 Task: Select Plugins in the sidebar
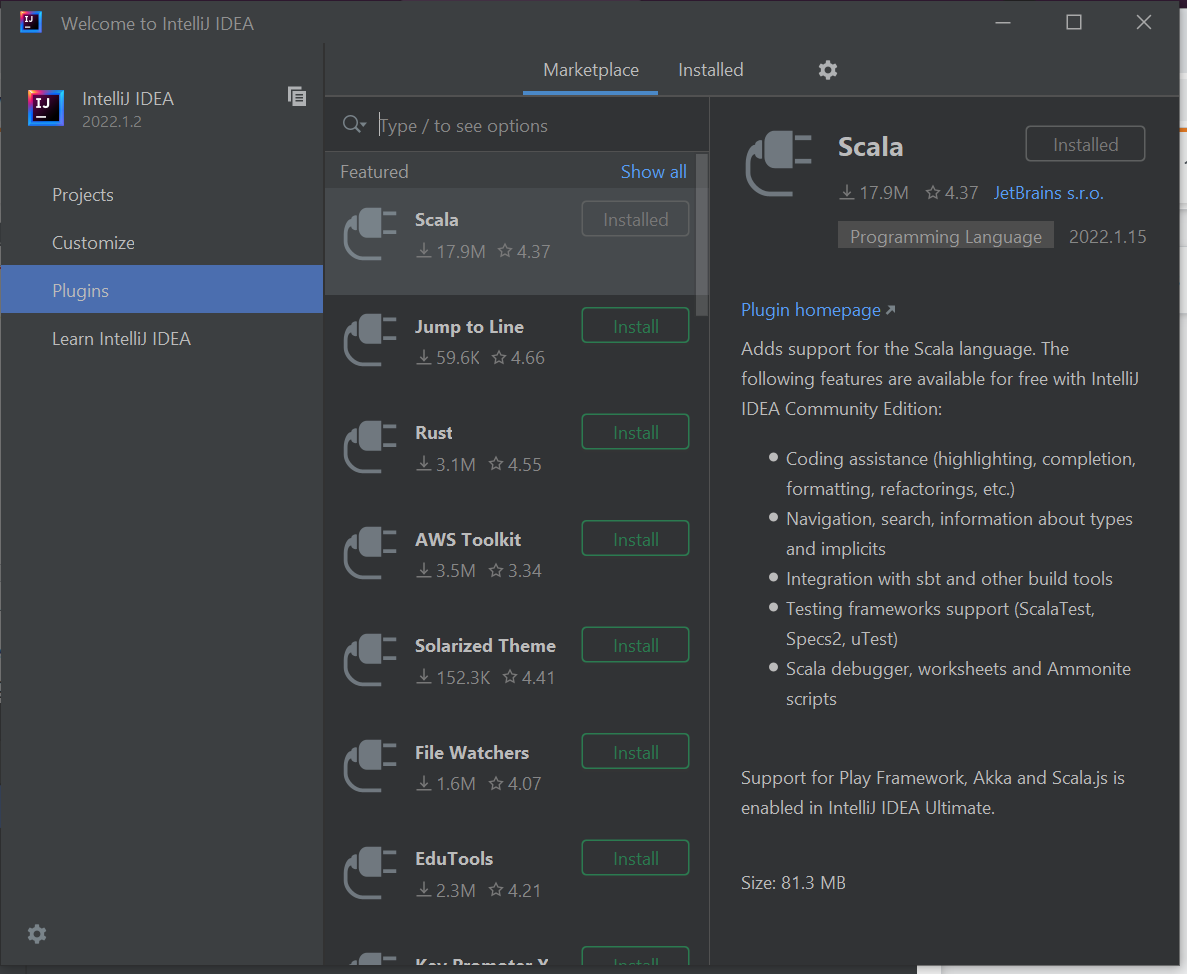[162, 291]
